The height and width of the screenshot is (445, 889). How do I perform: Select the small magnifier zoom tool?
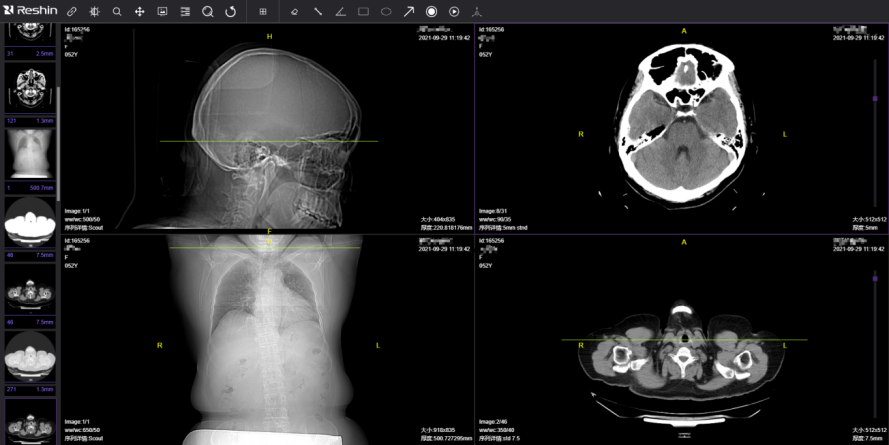[x=117, y=12]
